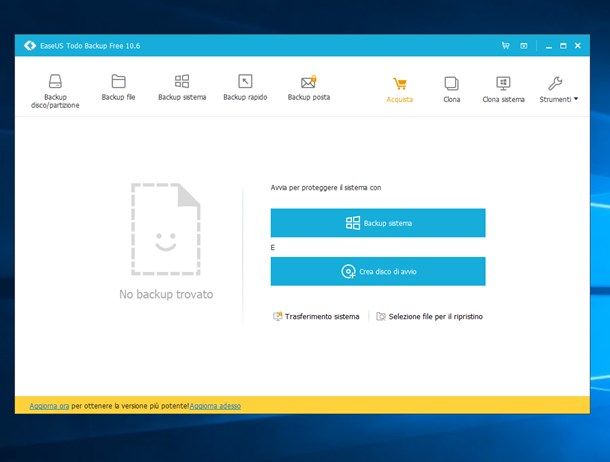
Task: Click the 'No backup trovato' text
Action: click(166, 294)
